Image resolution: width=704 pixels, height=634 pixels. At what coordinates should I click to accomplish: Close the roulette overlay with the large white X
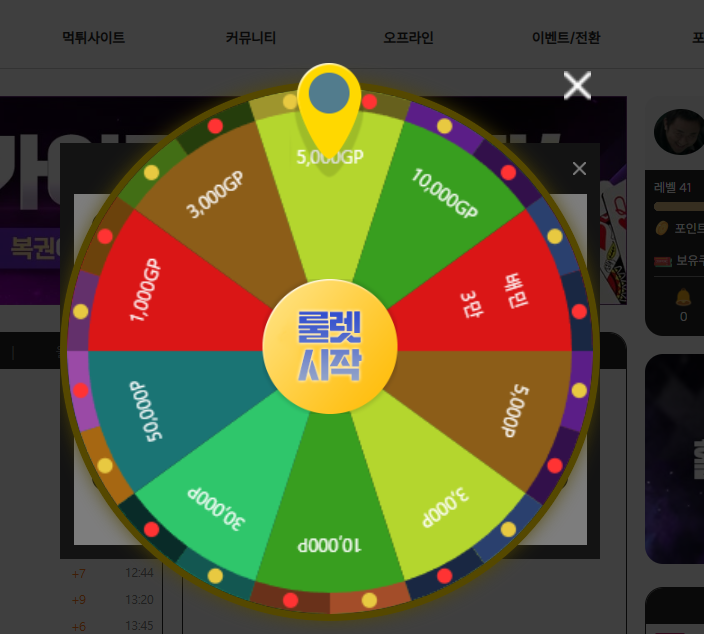(x=577, y=85)
